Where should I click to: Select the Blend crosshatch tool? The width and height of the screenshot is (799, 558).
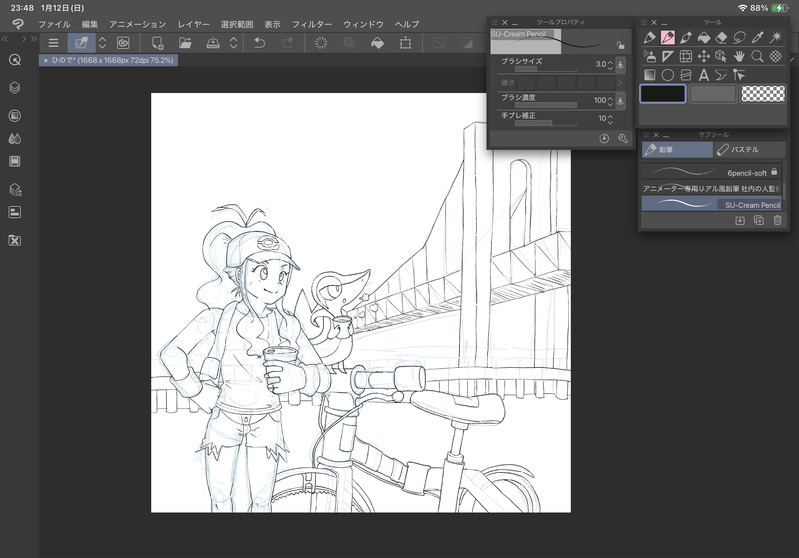pos(776,56)
